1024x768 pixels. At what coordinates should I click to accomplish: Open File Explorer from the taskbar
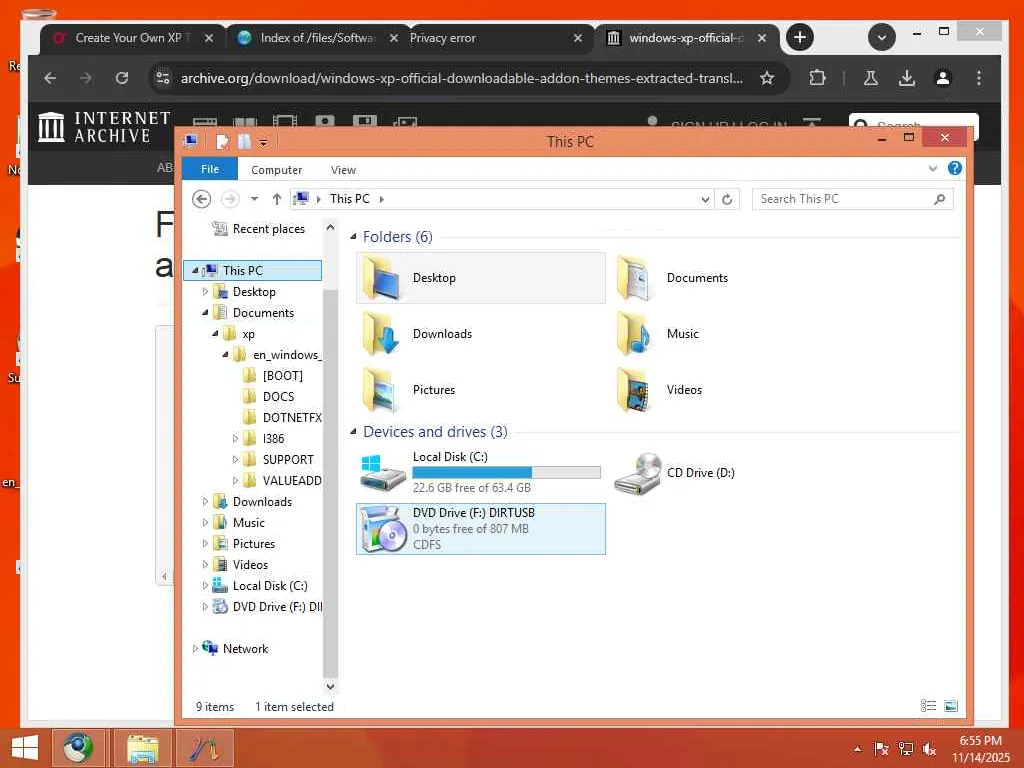[143, 748]
